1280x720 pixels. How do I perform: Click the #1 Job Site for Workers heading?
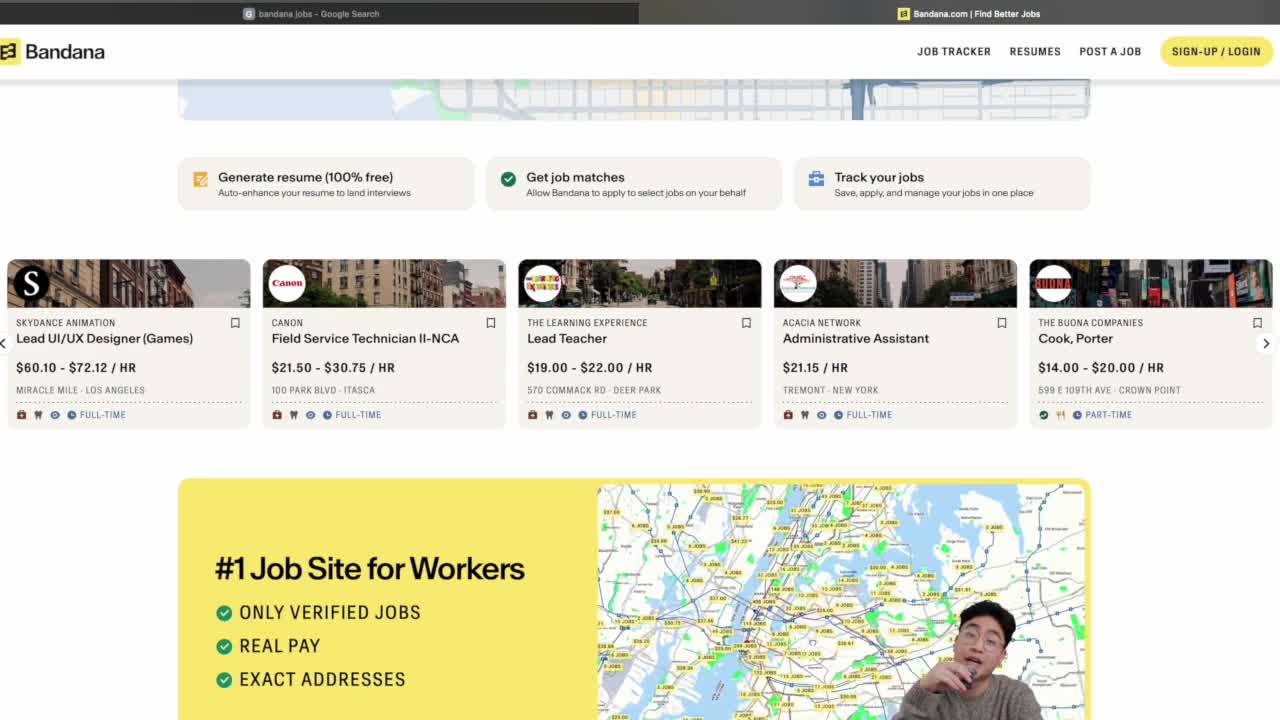point(370,568)
